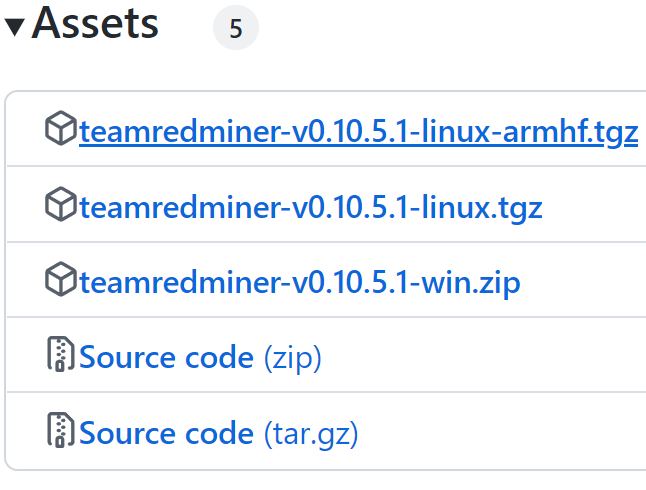Image resolution: width=646 pixels, height=490 pixels.
Task: Open the Source code link for tar.gz
Action: 166,433
